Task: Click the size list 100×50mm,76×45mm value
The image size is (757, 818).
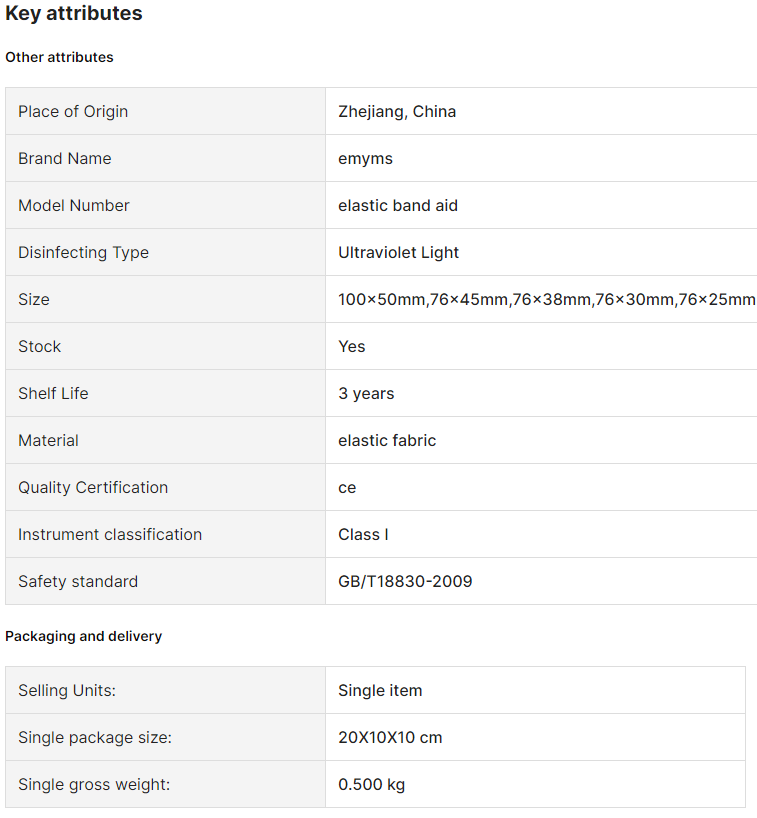Action: pyautogui.click(x=547, y=299)
